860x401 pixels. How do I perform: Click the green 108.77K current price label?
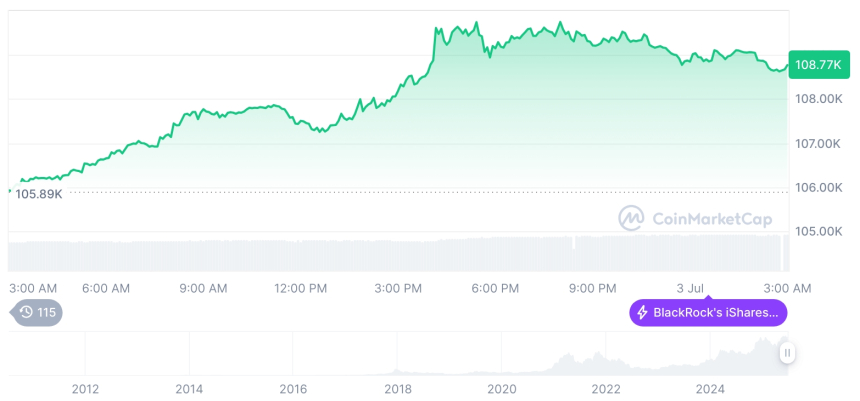pyautogui.click(x=818, y=65)
